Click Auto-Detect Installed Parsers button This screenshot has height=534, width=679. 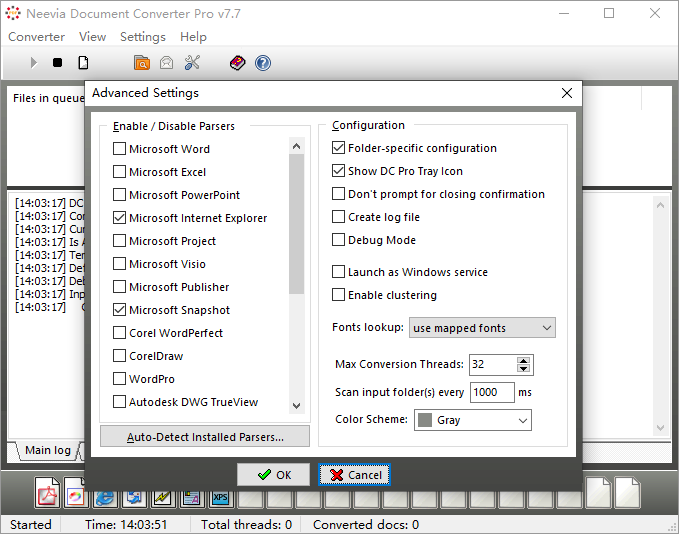tap(205, 437)
